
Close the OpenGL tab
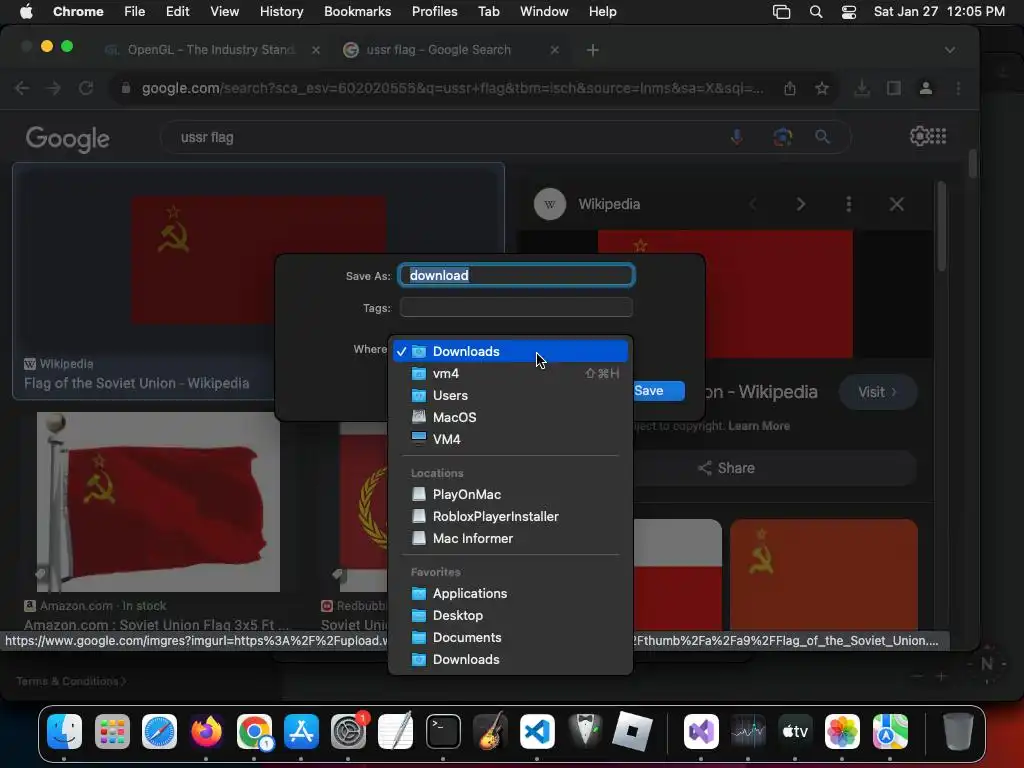316,50
